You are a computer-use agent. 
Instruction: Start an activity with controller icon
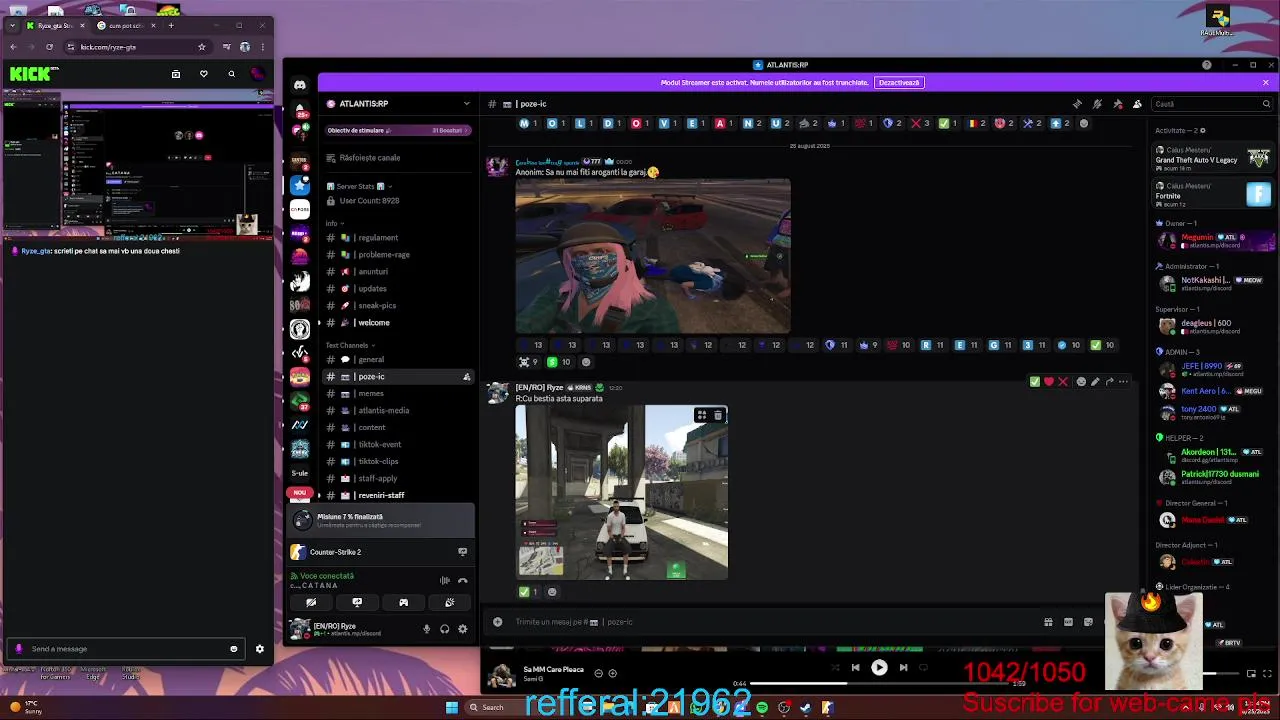[x=403, y=602]
